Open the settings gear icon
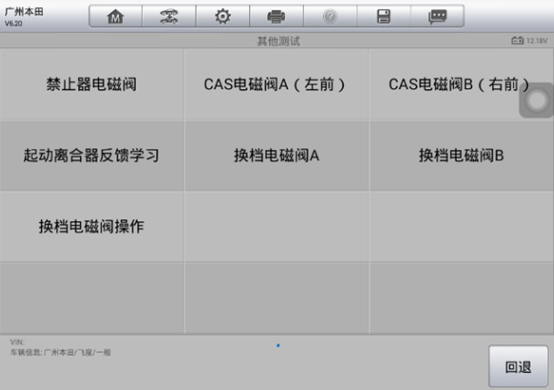 (223, 16)
